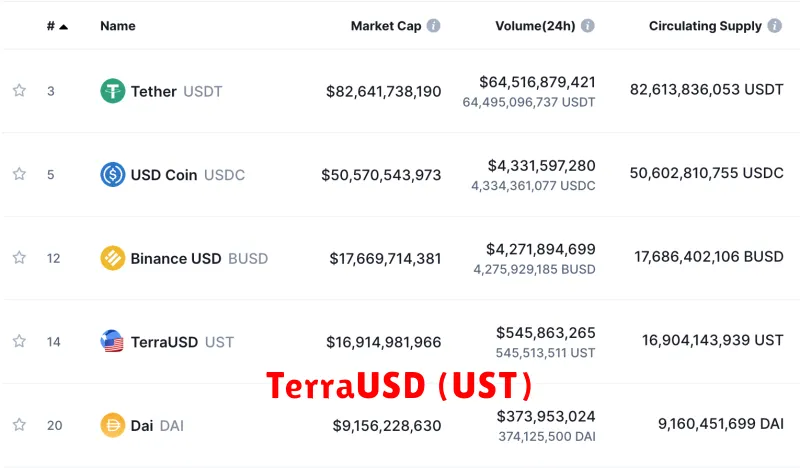Toggle the watchlist star for USD Coin

pos(19,174)
